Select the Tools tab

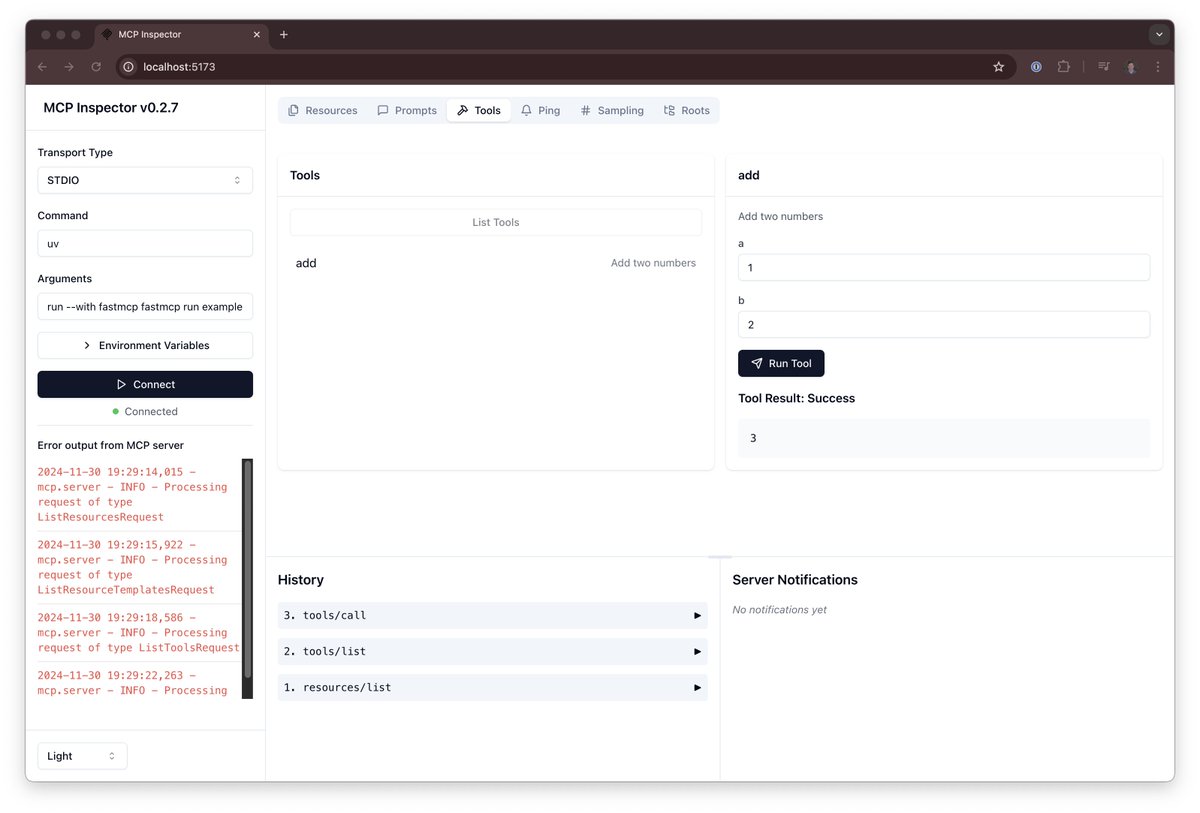point(479,110)
